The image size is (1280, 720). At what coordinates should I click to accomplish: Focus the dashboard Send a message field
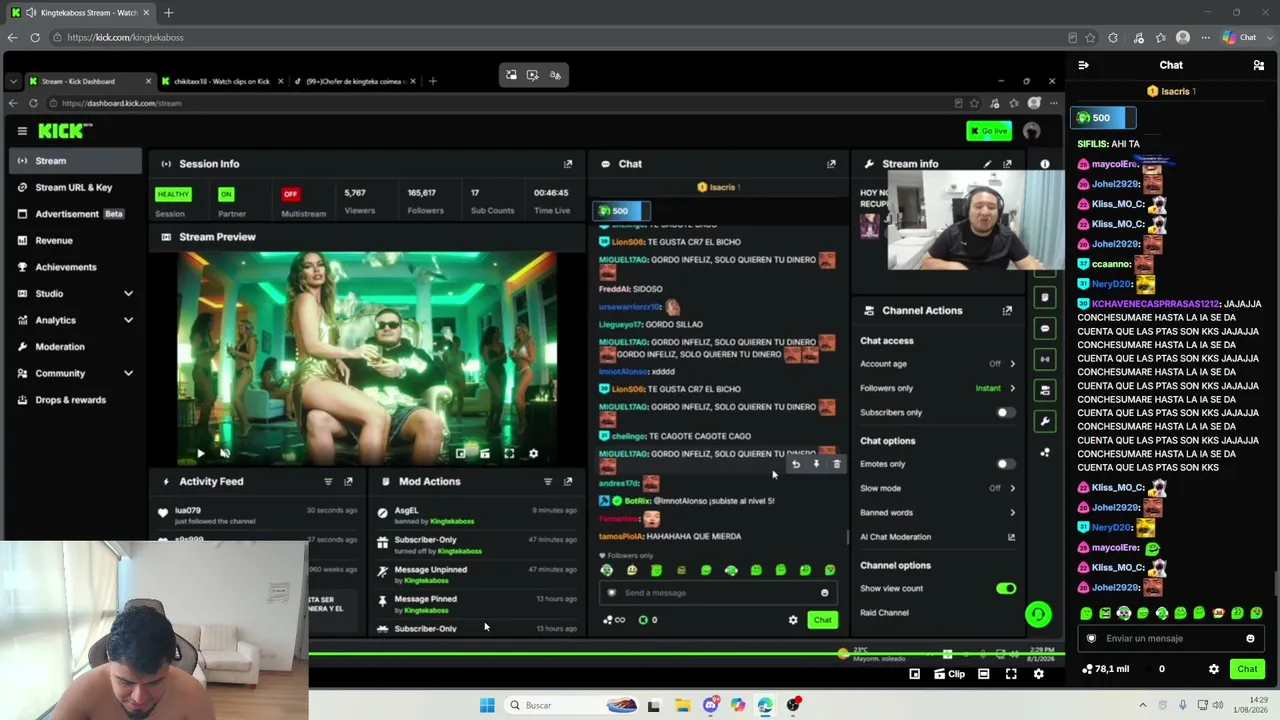717,593
